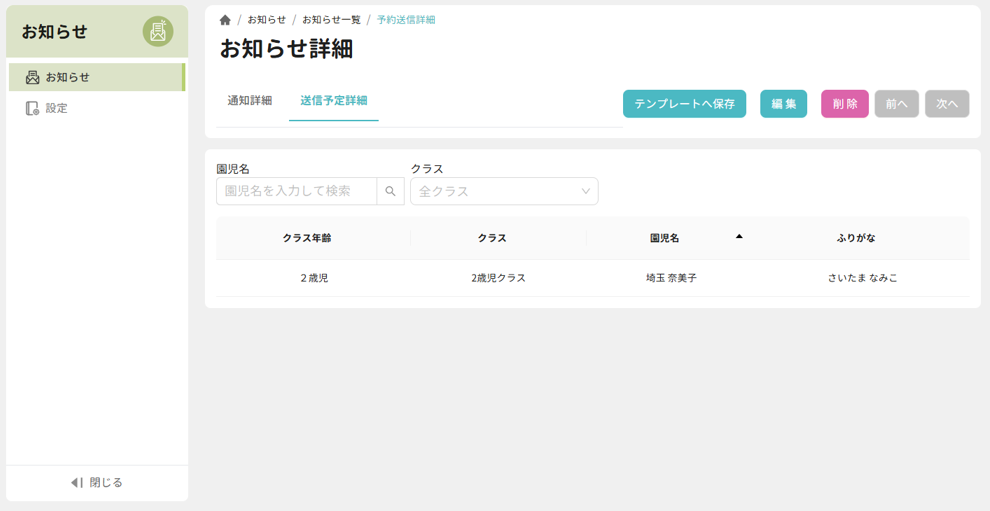Open the お知らせ breadcrumb link
This screenshot has height=511, width=990.
coord(266,20)
